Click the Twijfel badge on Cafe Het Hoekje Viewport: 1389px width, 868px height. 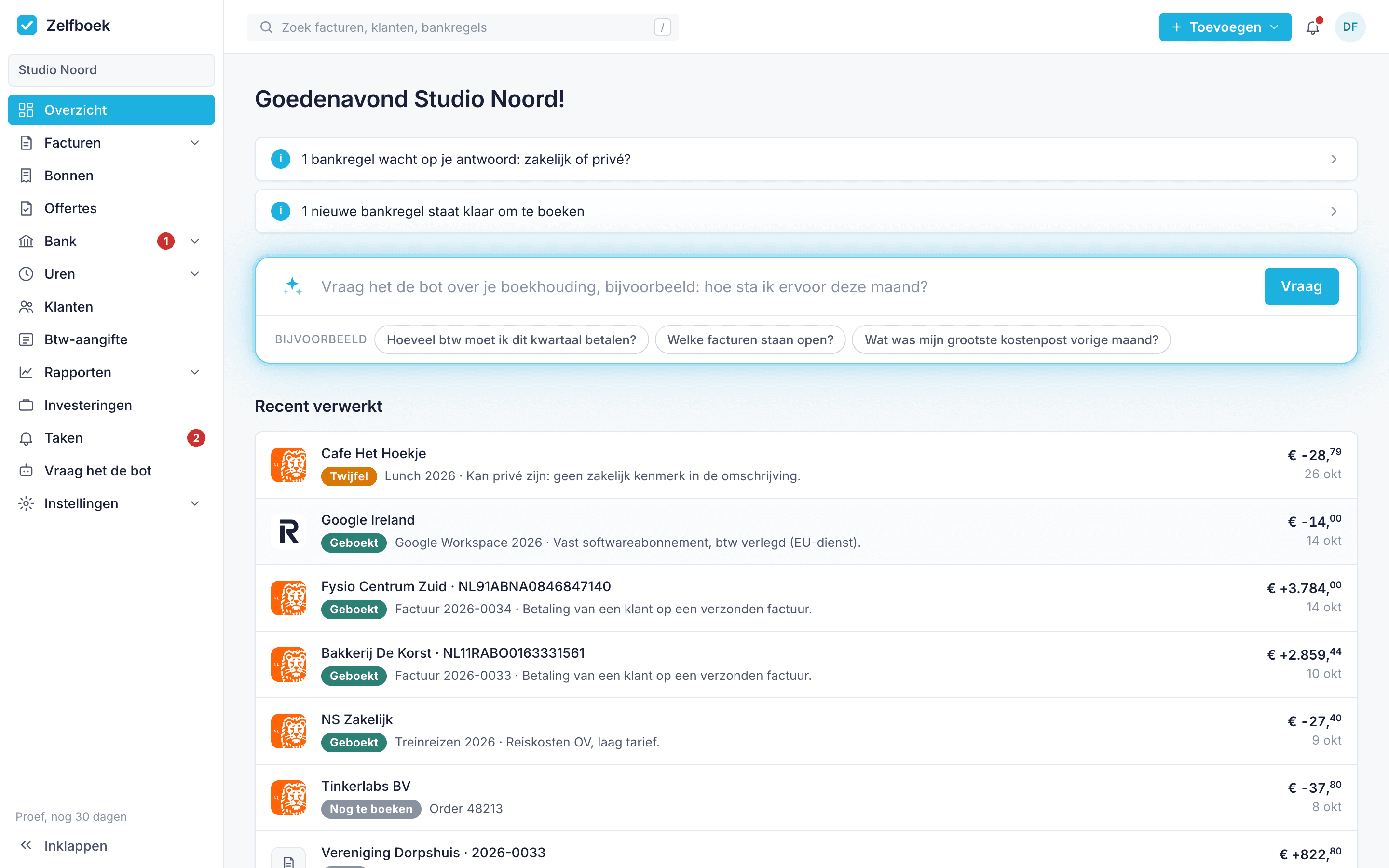tap(349, 476)
